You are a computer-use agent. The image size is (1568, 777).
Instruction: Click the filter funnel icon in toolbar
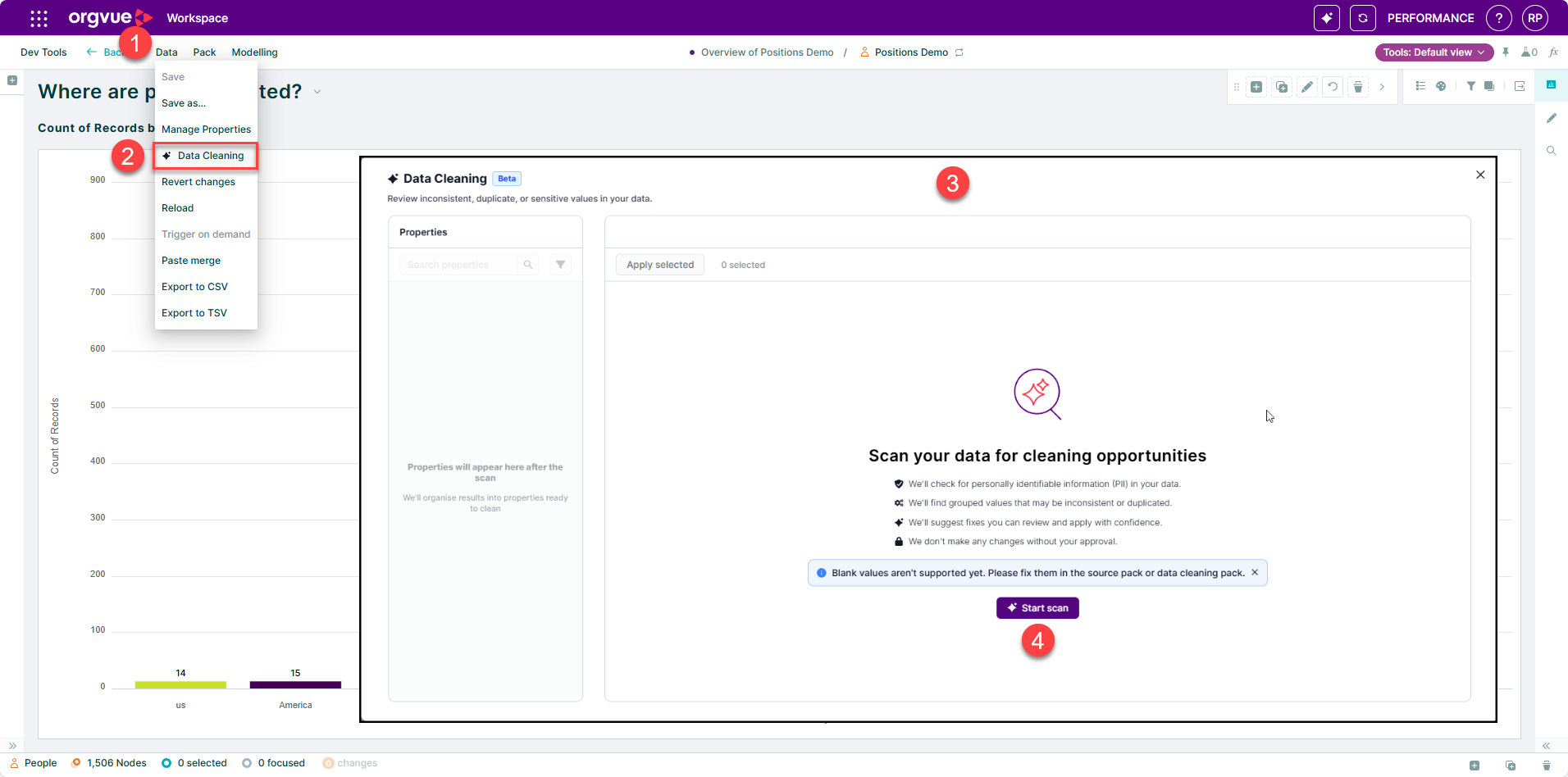(x=1471, y=86)
